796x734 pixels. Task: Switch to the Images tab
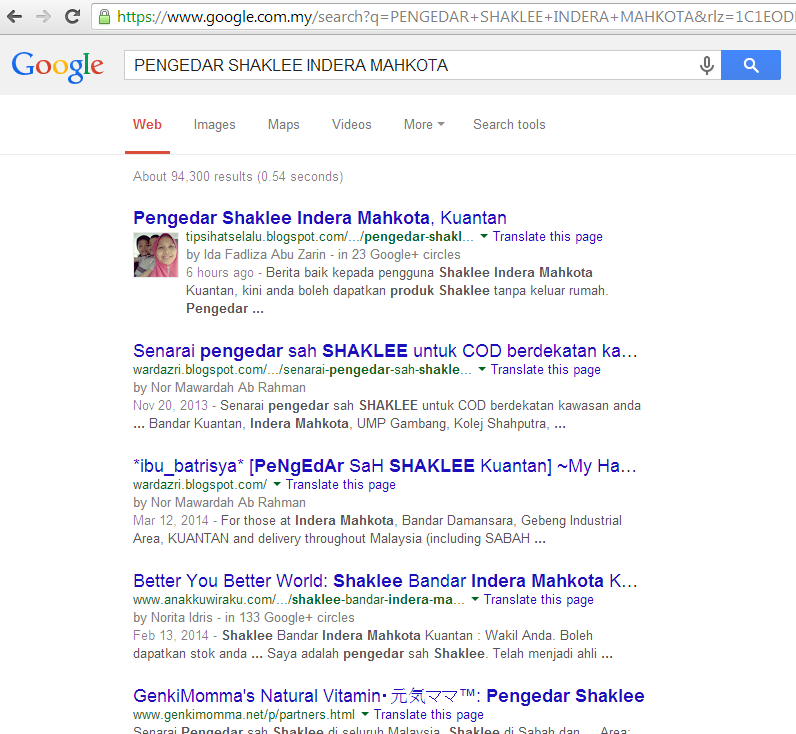214,124
